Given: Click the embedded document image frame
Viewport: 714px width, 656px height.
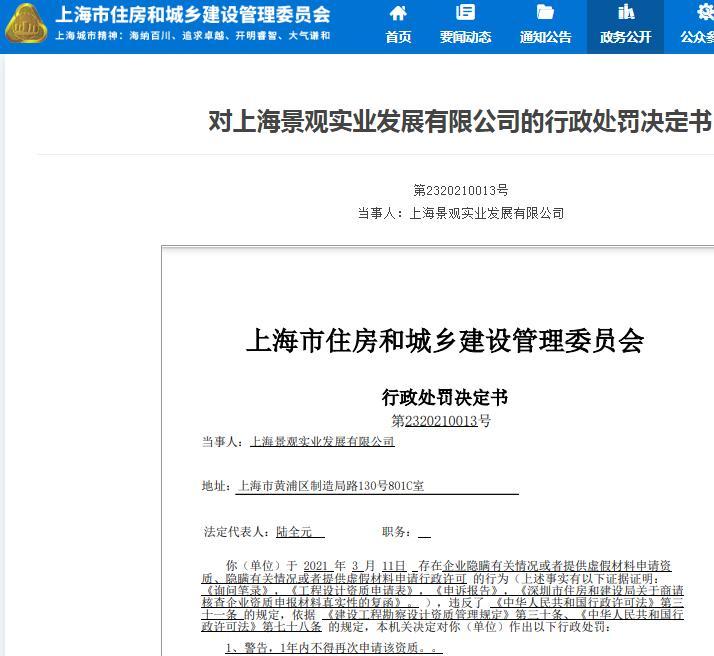Looking at the screenshot, I should [438, 451].
